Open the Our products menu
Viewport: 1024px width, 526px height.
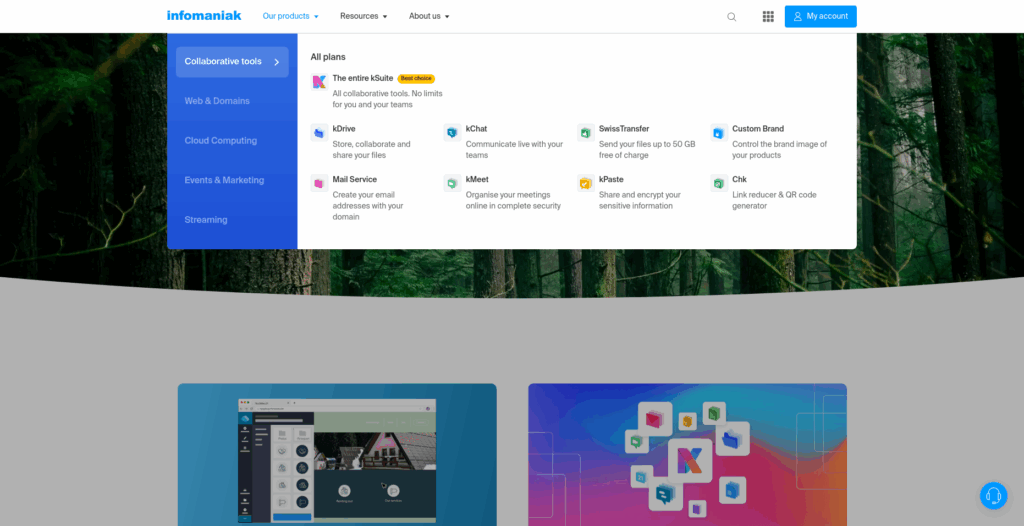[291, 16]
